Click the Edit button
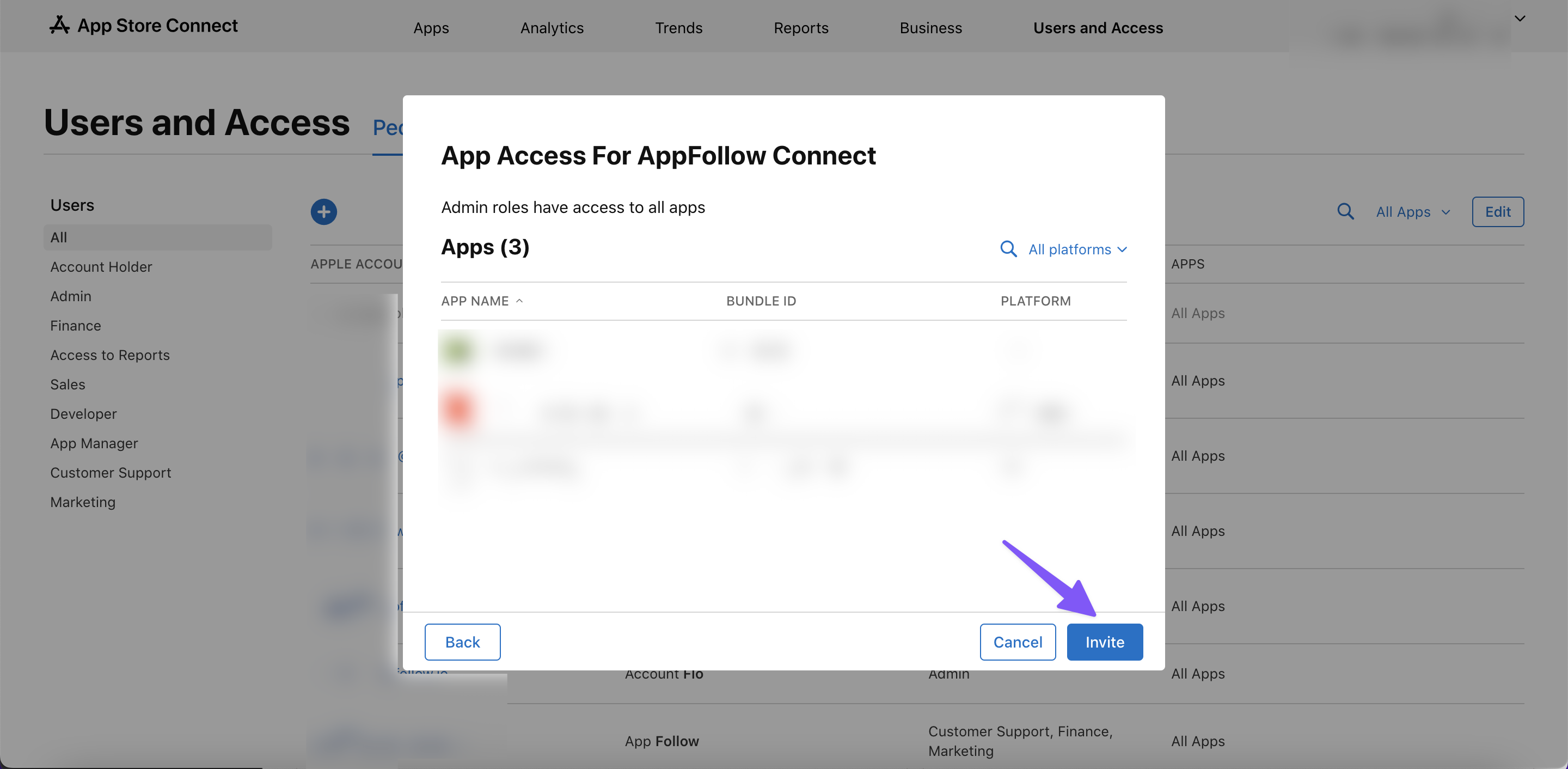The width and height of the screenshot is (1568, 769). [1497, 212]
